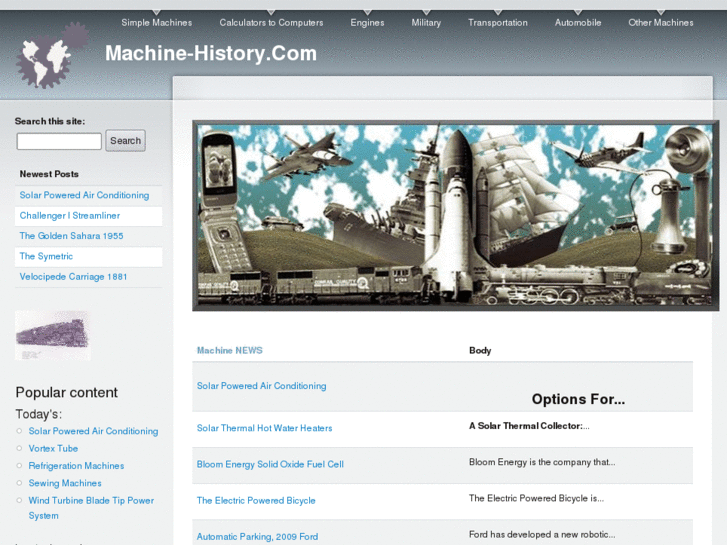Open the Military menu
This screenshot has height=545, width=727.
pos(426,22)
